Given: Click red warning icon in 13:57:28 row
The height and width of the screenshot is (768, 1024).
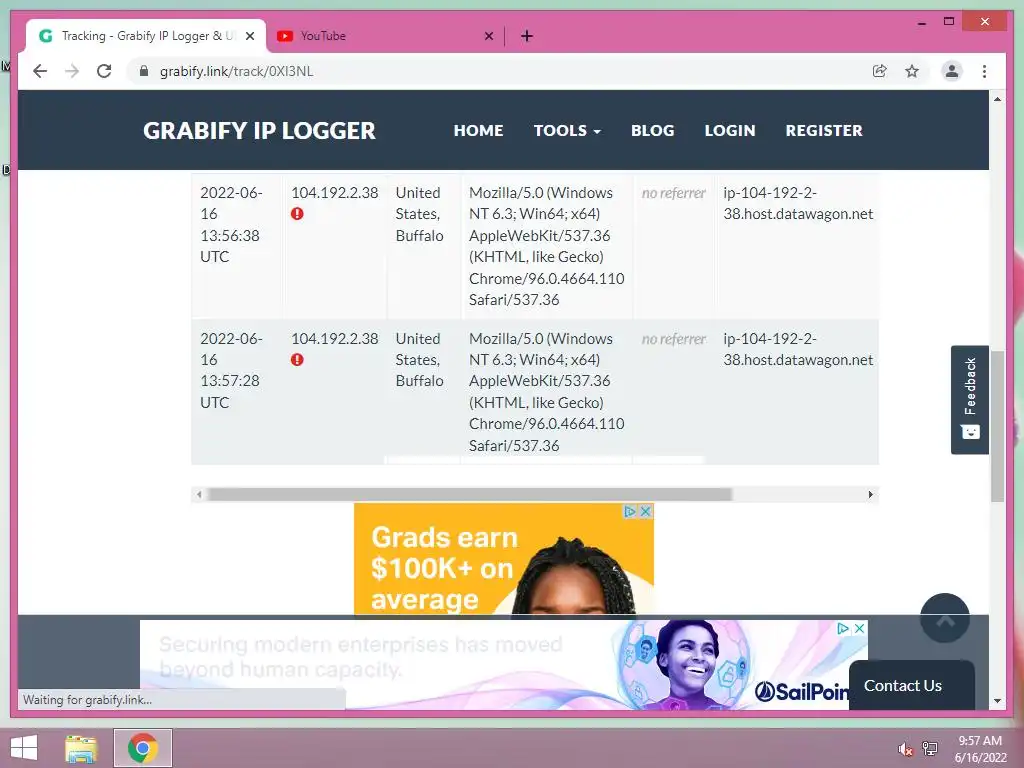Looking at the screenshot, I should (x=297, y=359).
